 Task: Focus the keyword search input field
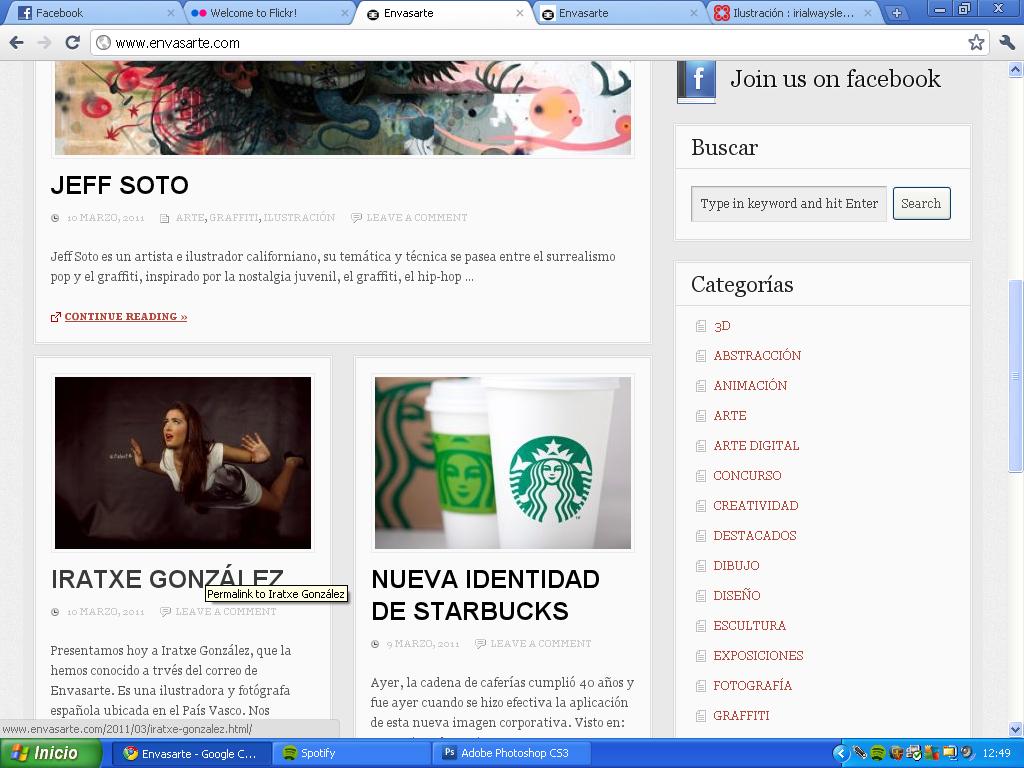pos(788,204)
